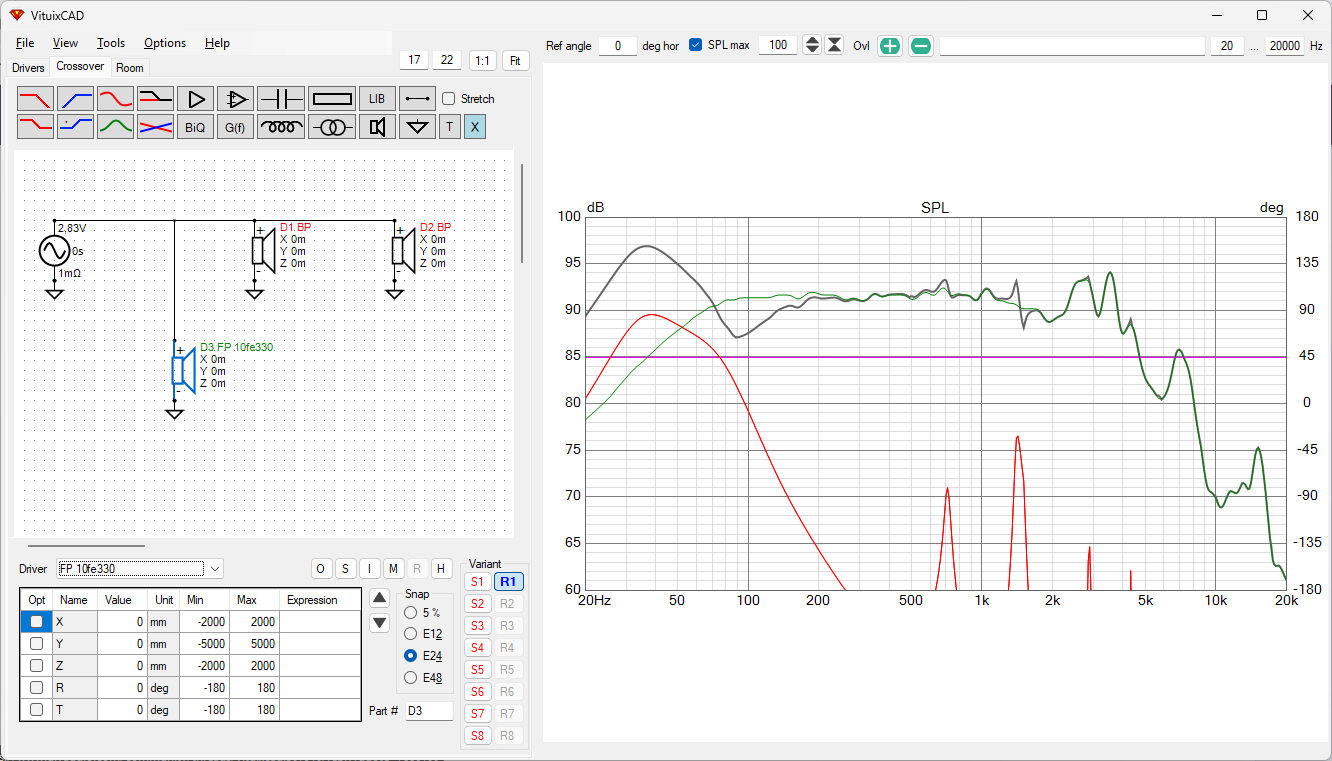Select the red-blue crossed lines block
This screenshot has height=761, width=1332.
click(156, 127)
